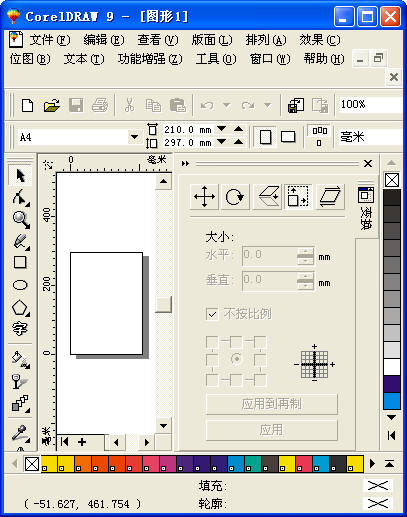Open the Undo history dropdown arrow
This screenshot has width=407, height=517.
pyautogui.click(x=227, y=105)
